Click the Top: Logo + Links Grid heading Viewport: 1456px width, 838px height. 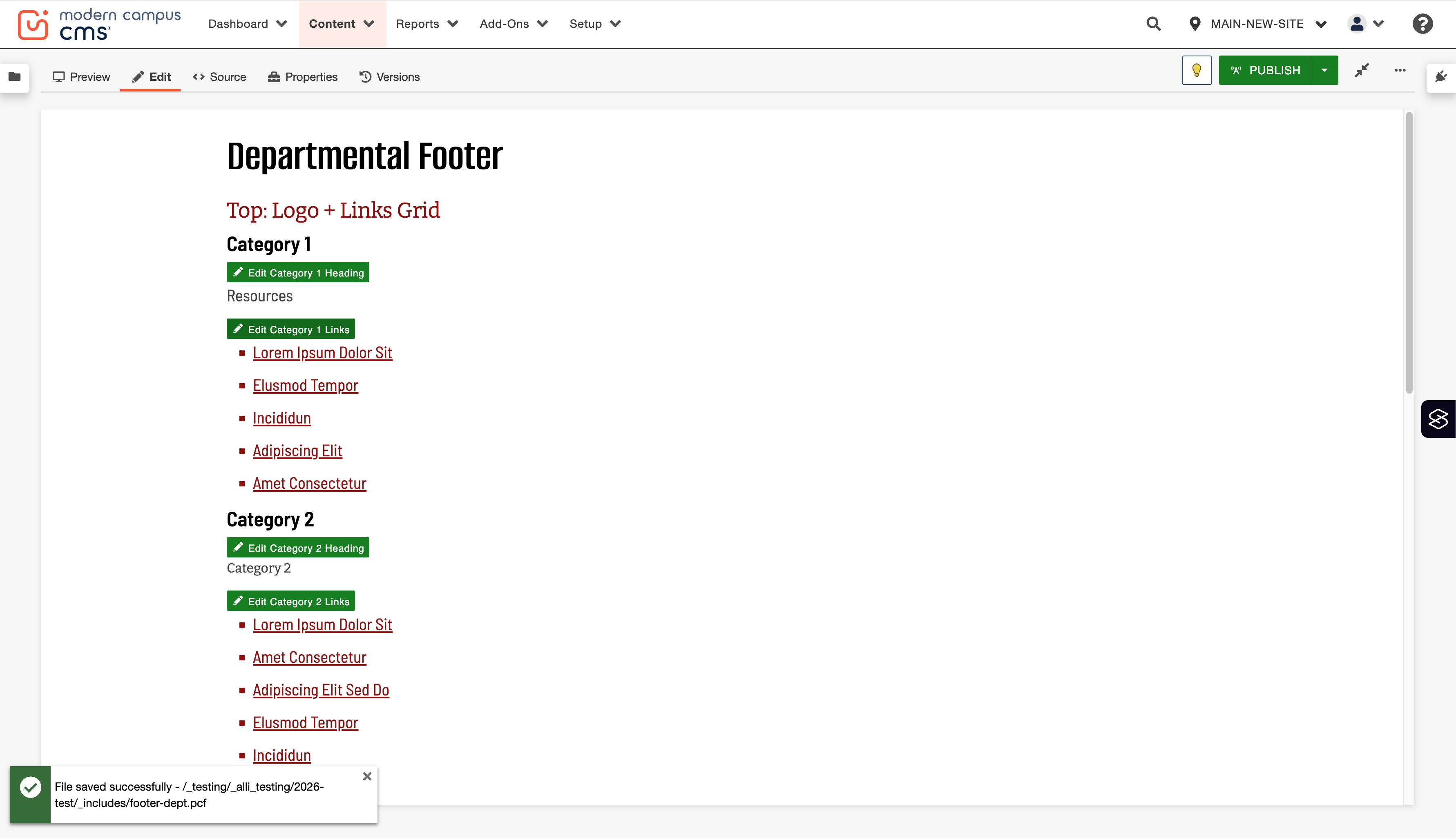point(333,210)
